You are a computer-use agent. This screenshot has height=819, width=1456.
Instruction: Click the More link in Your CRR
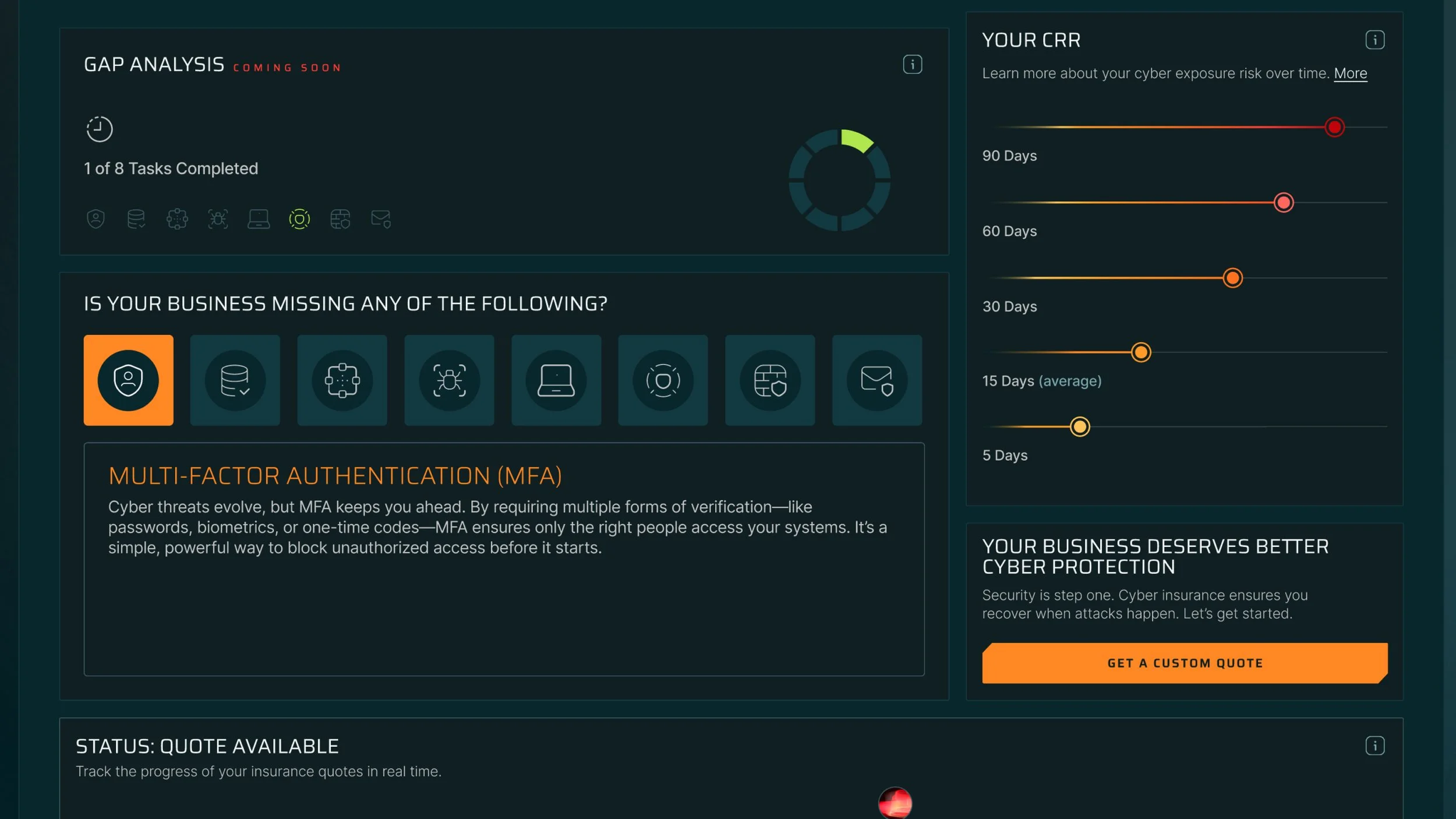point(1350,73)
